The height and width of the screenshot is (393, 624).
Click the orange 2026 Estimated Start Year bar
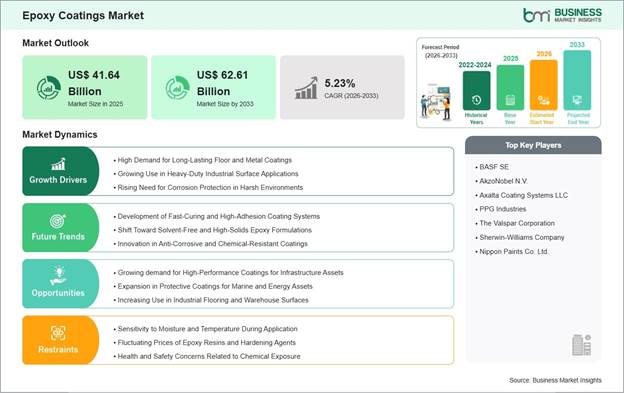(x=544, y=85)
